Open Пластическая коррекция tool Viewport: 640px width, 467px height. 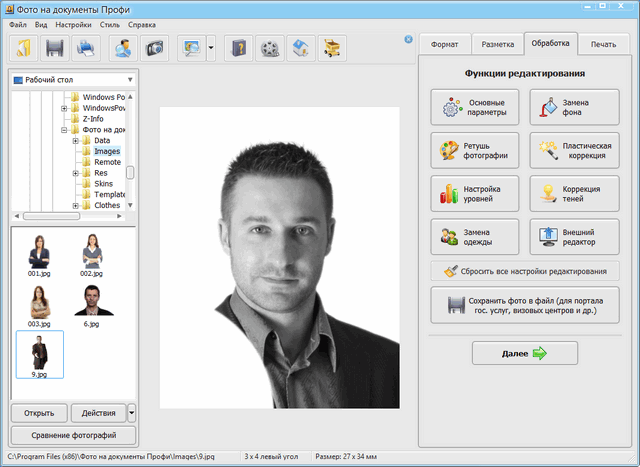574,151
